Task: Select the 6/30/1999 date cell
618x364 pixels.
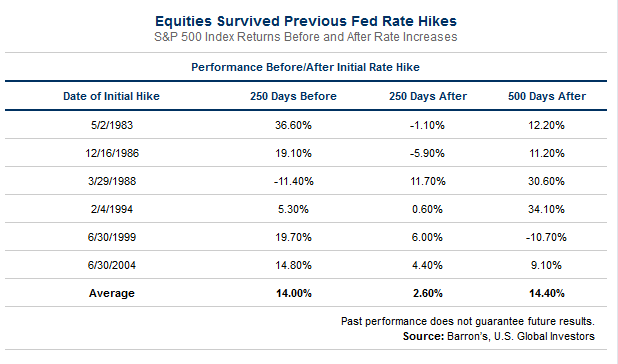Action: [x=112, y=237]
